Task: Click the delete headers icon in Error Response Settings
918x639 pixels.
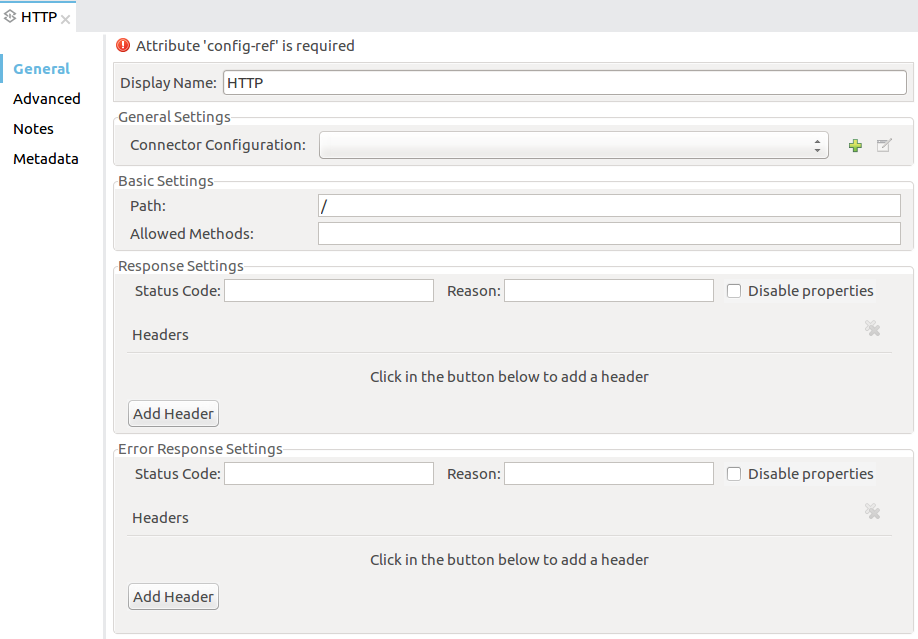Action: 872,511
